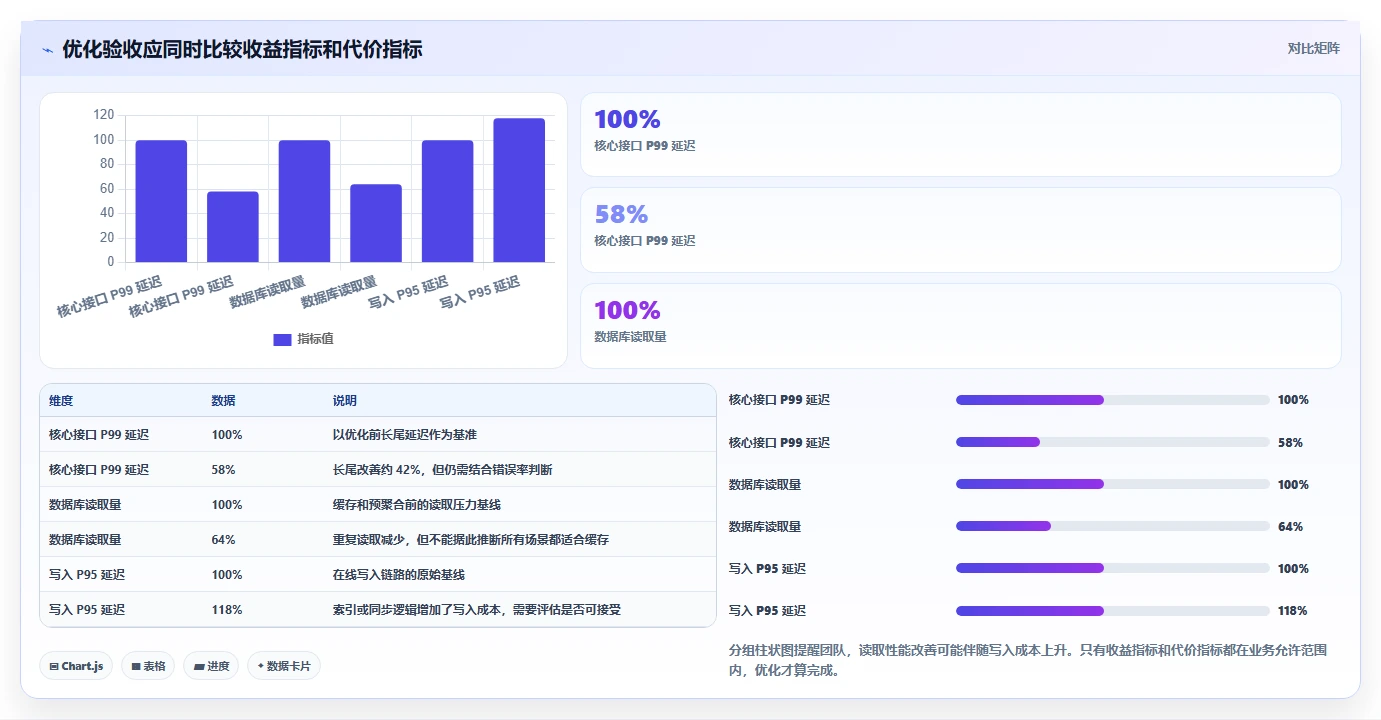Click the table cell 缓存和预聚合前的读取压力基线
The image size is (1381, 720).
(417, 505)
